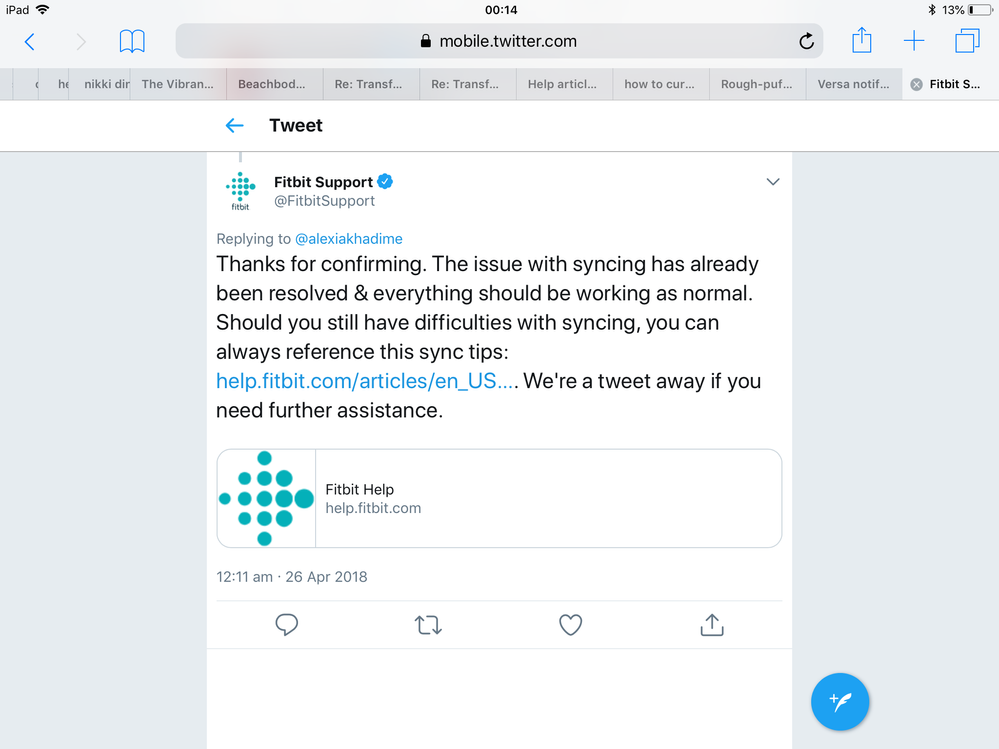Screen dimensions: 999x749
Task: Show all tabs overview icon
Action: click(x=967, y=41)
